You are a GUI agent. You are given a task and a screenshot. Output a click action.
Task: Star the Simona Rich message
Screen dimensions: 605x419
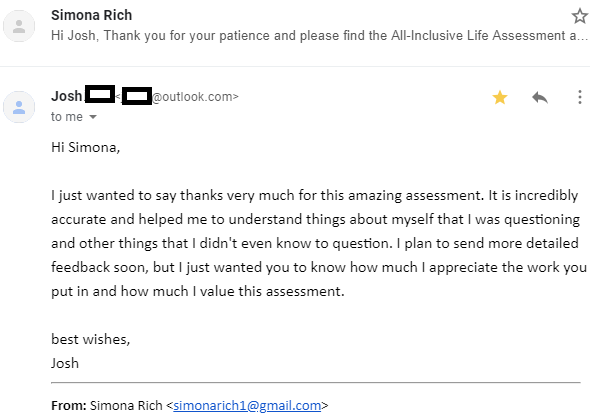(x=579, y=16)
